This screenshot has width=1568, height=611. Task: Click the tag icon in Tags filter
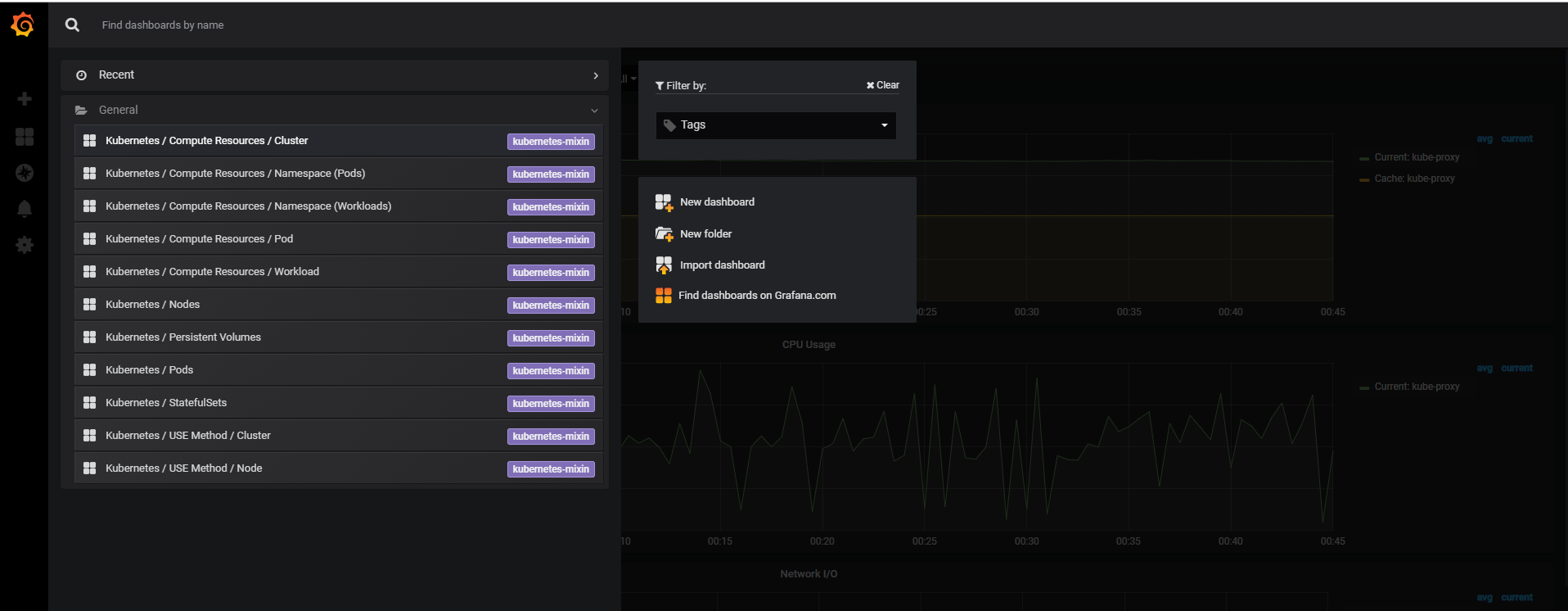point(669,125)
